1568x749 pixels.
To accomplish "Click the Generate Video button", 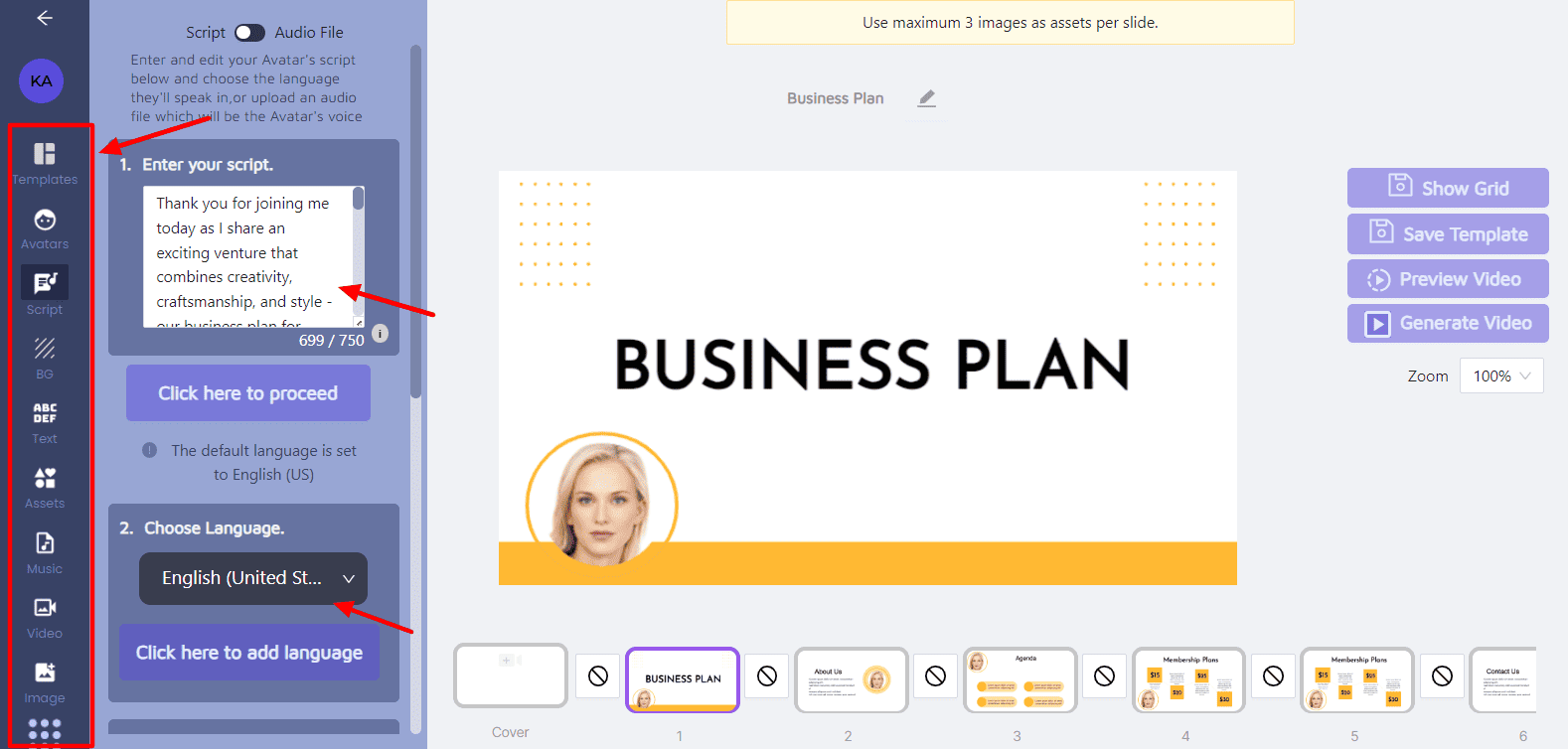I will tap(1448, 323).
